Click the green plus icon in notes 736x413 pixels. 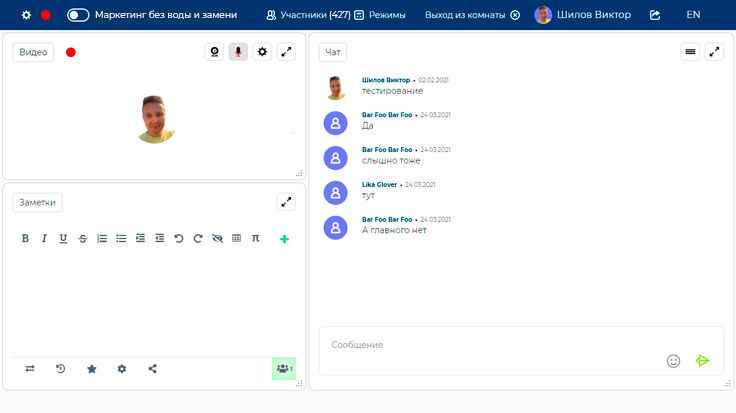[284, 239]
